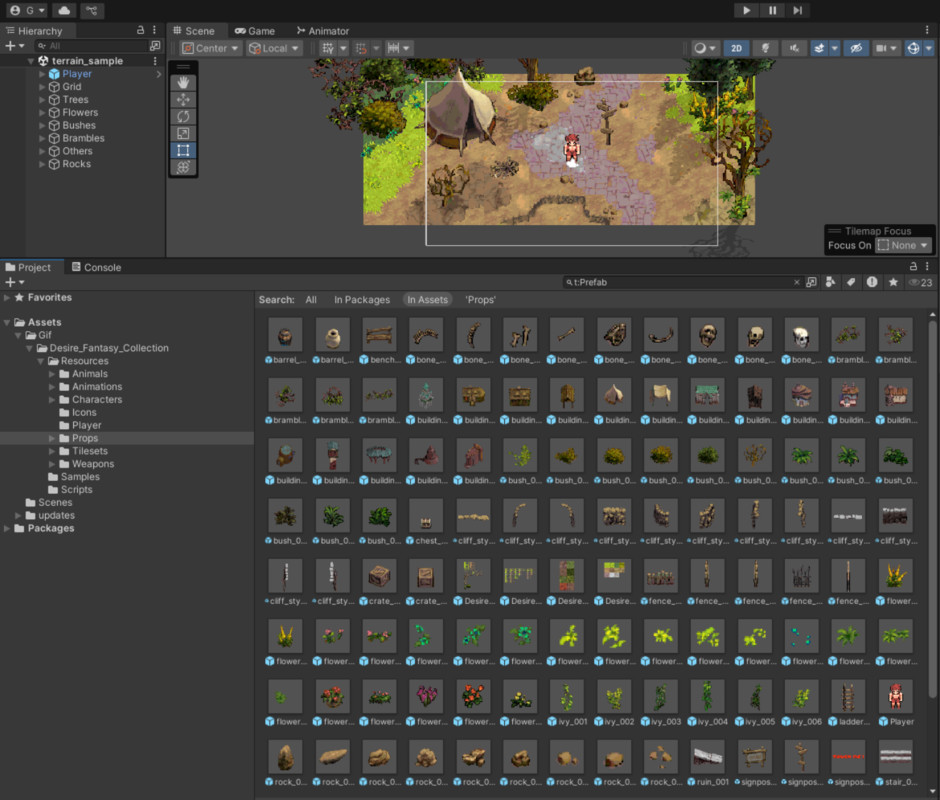This screenshot has width=940, height=800.
Task: Toggle 2D scene view mode
Action: [736, 49]
